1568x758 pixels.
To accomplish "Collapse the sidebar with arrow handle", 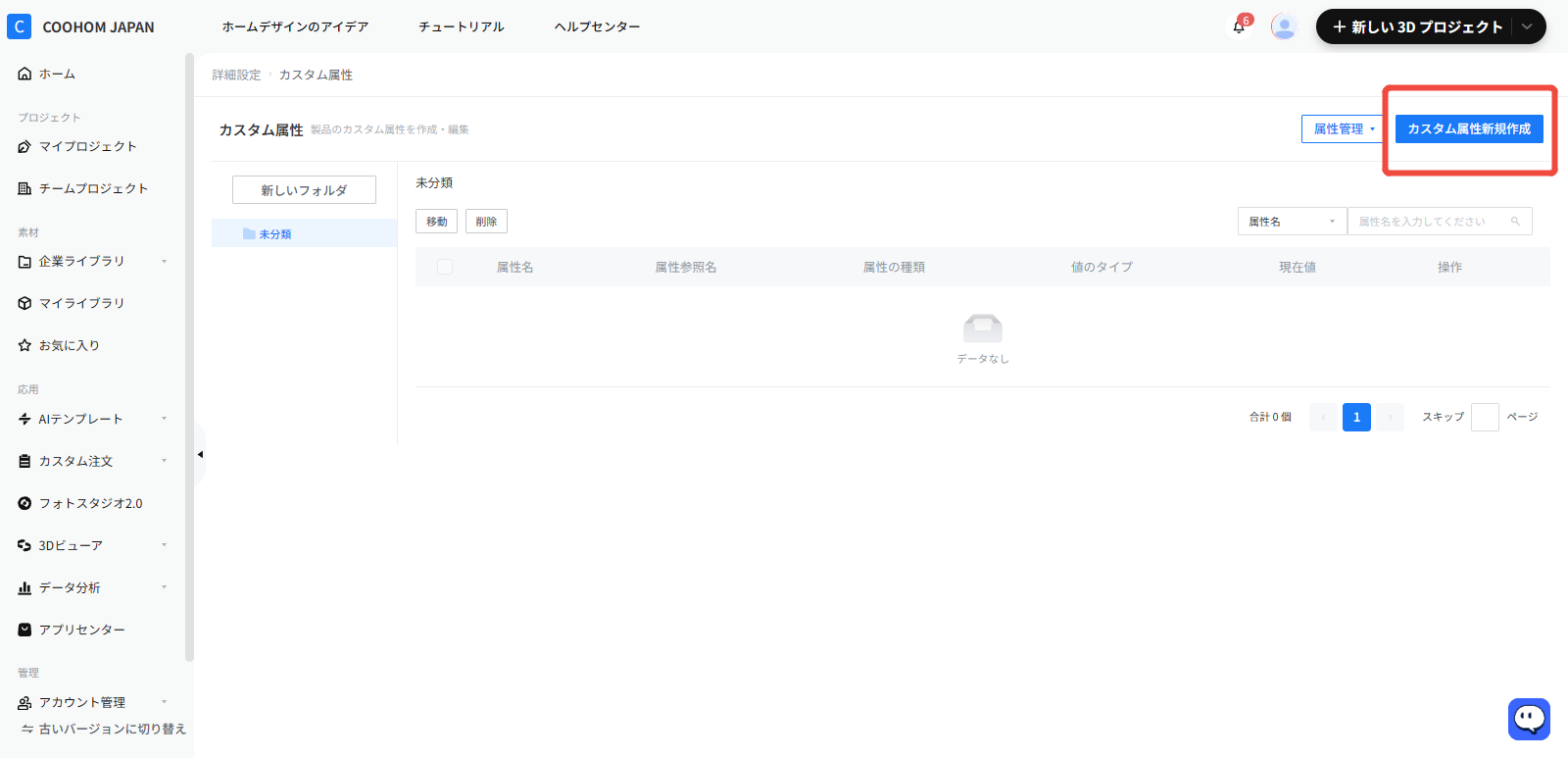I will (x=200, y=454).
